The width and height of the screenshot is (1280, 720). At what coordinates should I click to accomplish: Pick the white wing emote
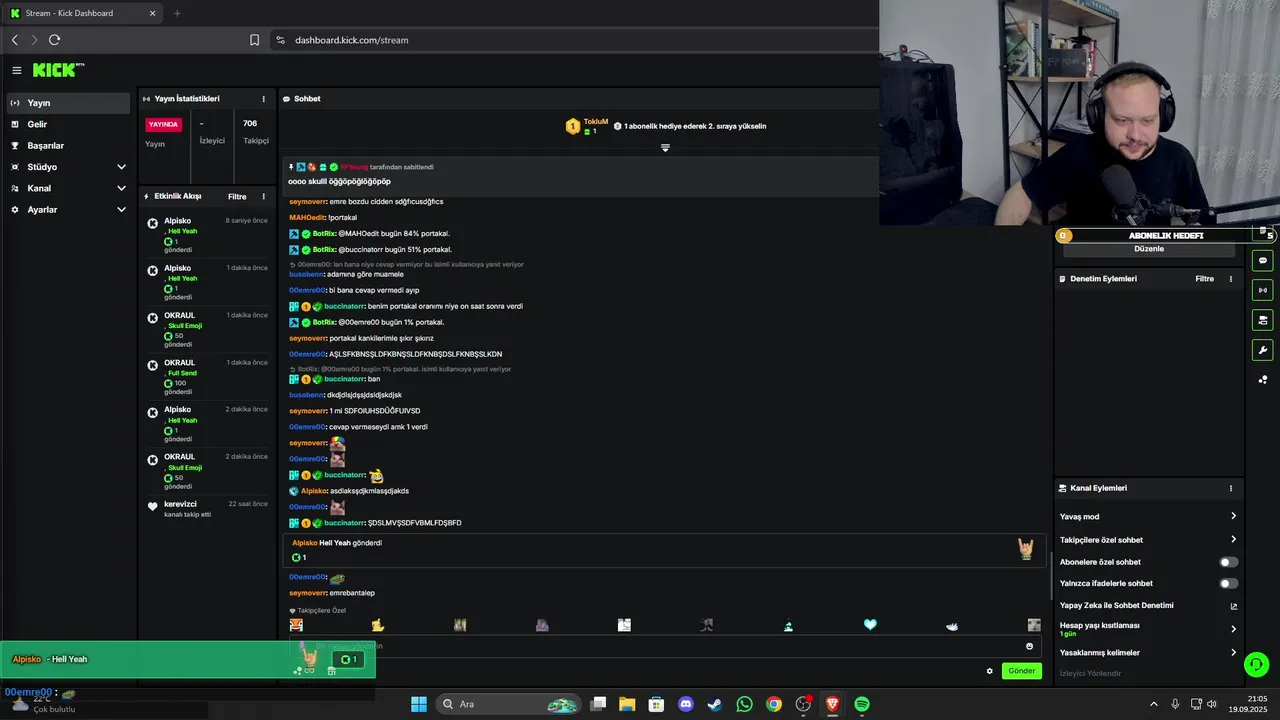pos(952,626)
